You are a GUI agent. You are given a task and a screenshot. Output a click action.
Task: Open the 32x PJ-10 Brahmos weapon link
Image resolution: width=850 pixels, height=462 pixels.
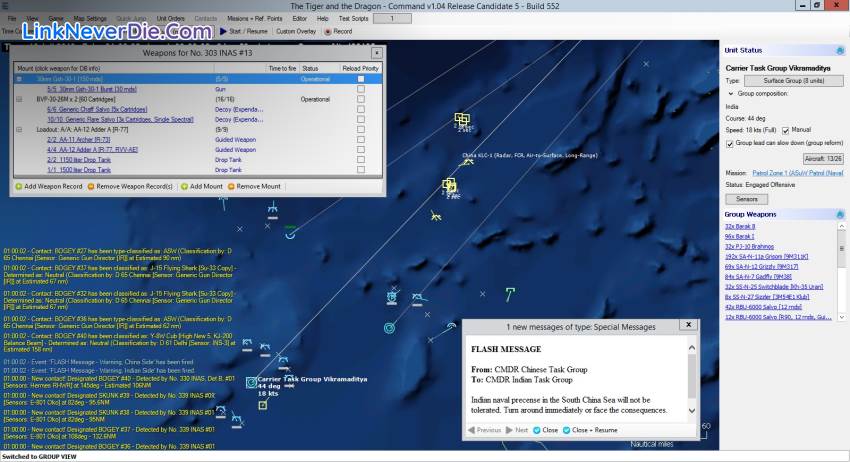click(x=749, y=247)
